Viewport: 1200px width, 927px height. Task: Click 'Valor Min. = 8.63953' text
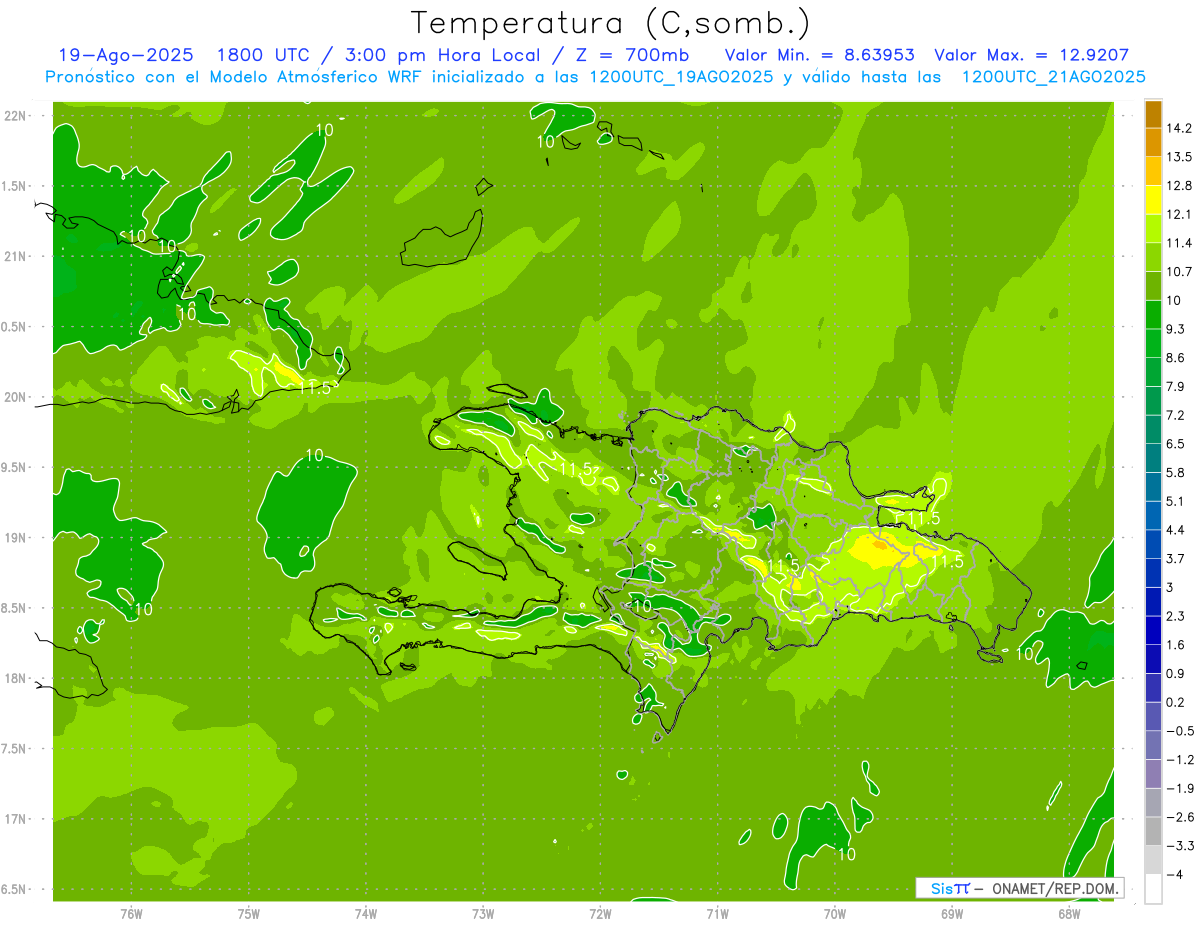pos(819,55)
